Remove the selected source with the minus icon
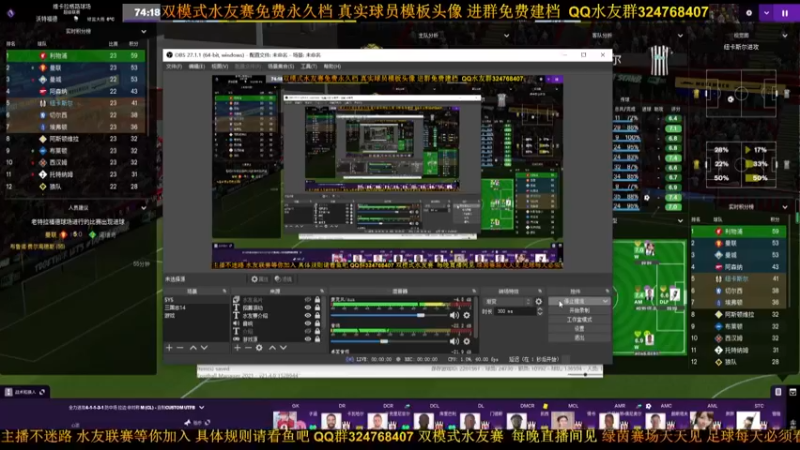The width and height of the screenshot is (800, 450). (x=248, y=348)
